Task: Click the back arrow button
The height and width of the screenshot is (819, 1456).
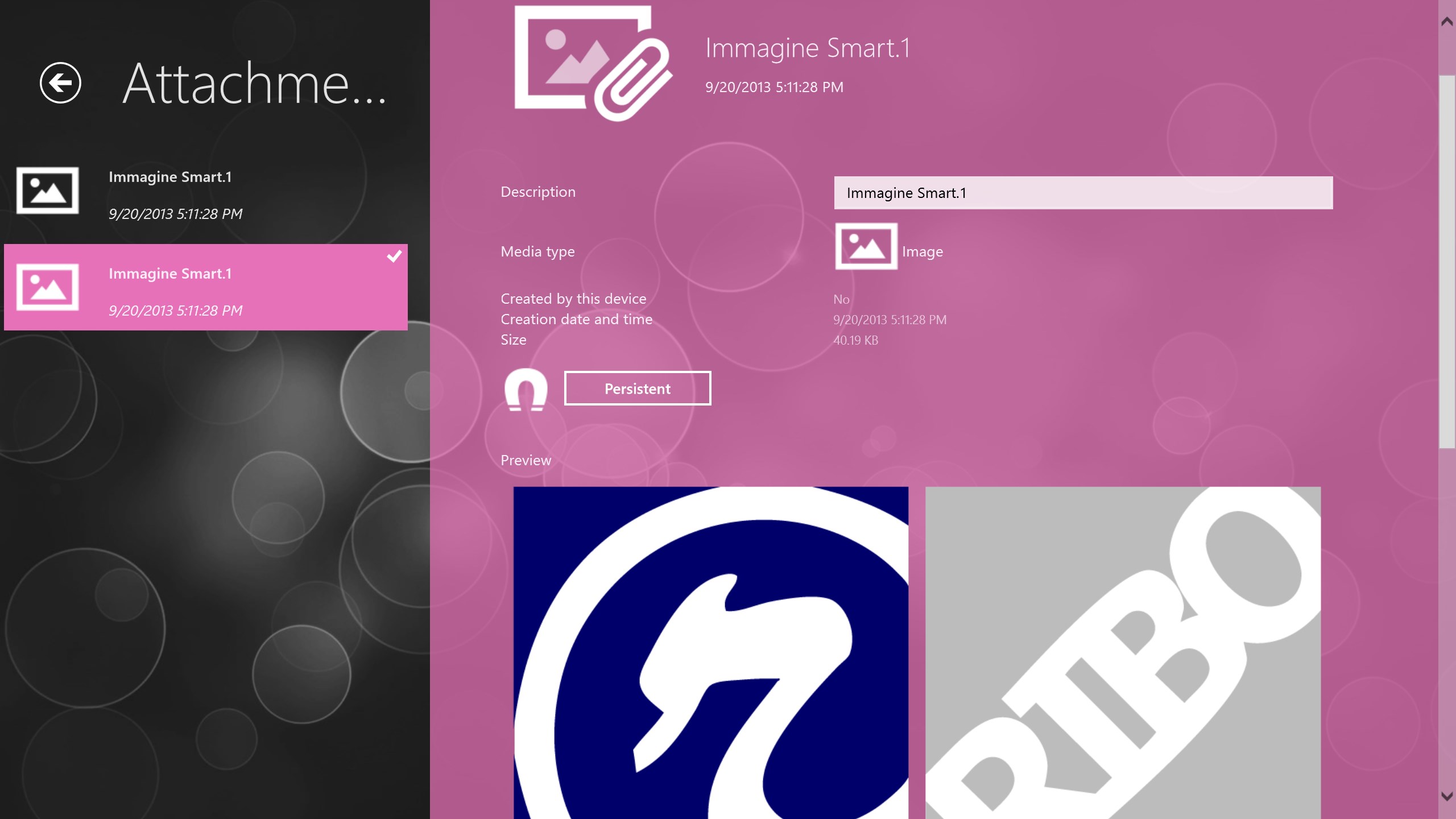Action: pyautogui.click(x=60, y=83)
